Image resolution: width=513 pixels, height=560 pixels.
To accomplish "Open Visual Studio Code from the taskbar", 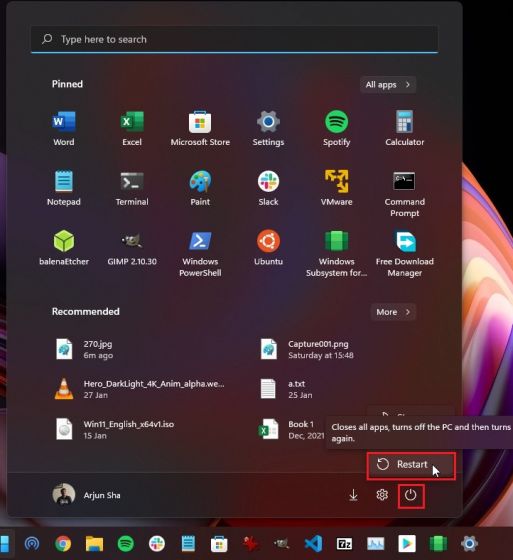I will [x=313, y=544].
